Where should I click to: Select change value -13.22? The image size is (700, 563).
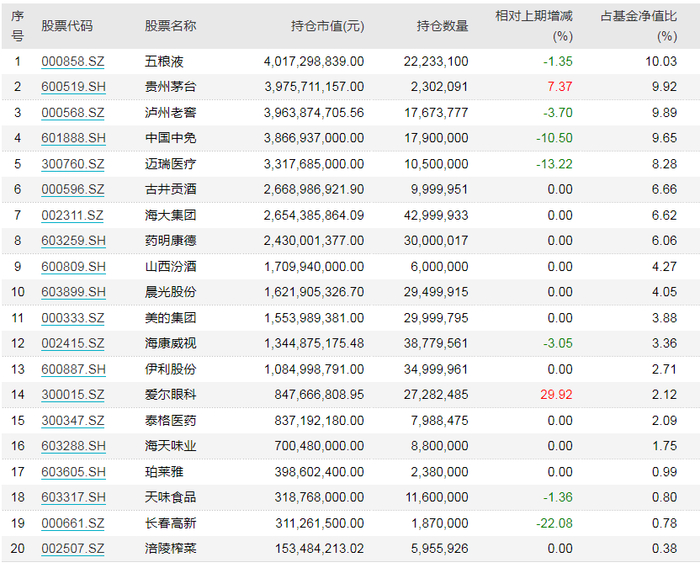(554, 164)
